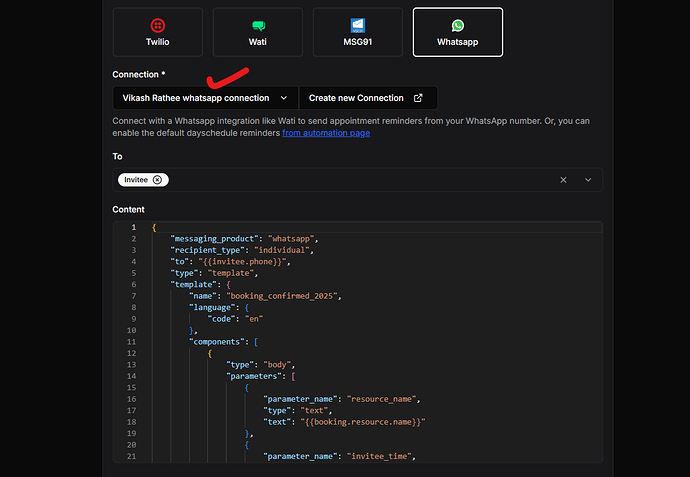Click inside the To recipients input
This screenshot has height=477, width=690.
pyautogui.click(x=357, y=180)
